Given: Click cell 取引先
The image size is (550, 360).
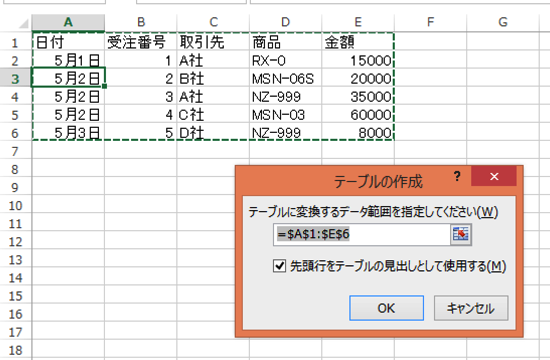Looking at the screenshot, I should [213, 42].
